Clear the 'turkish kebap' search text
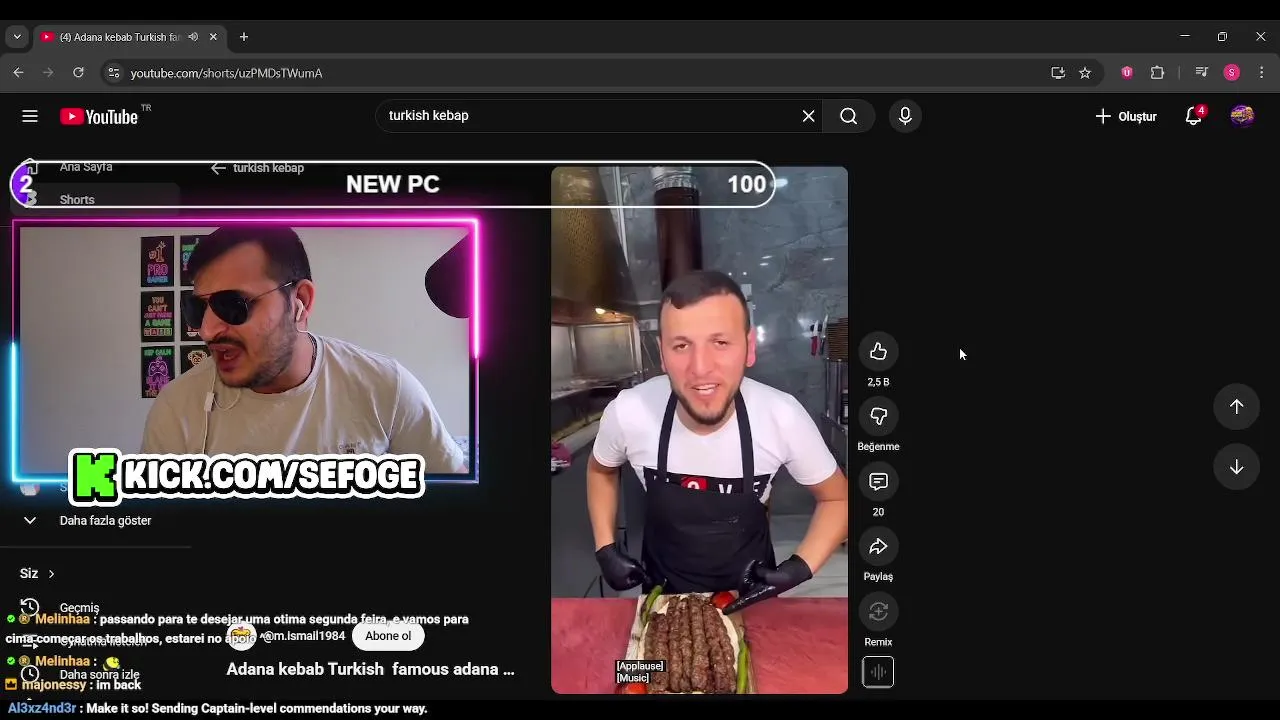 tap(808, 116)
